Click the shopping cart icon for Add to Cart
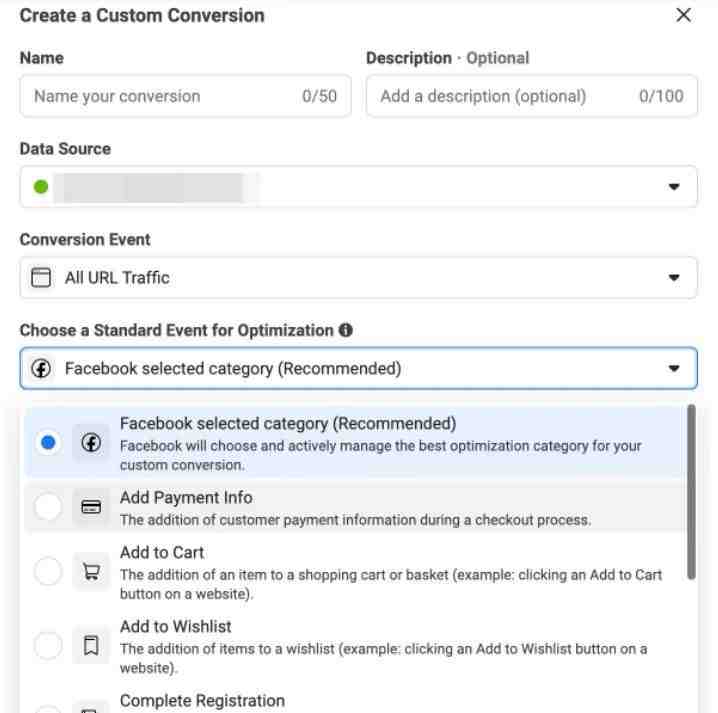Screen dimensions: 718x713 tap(91, 571)
